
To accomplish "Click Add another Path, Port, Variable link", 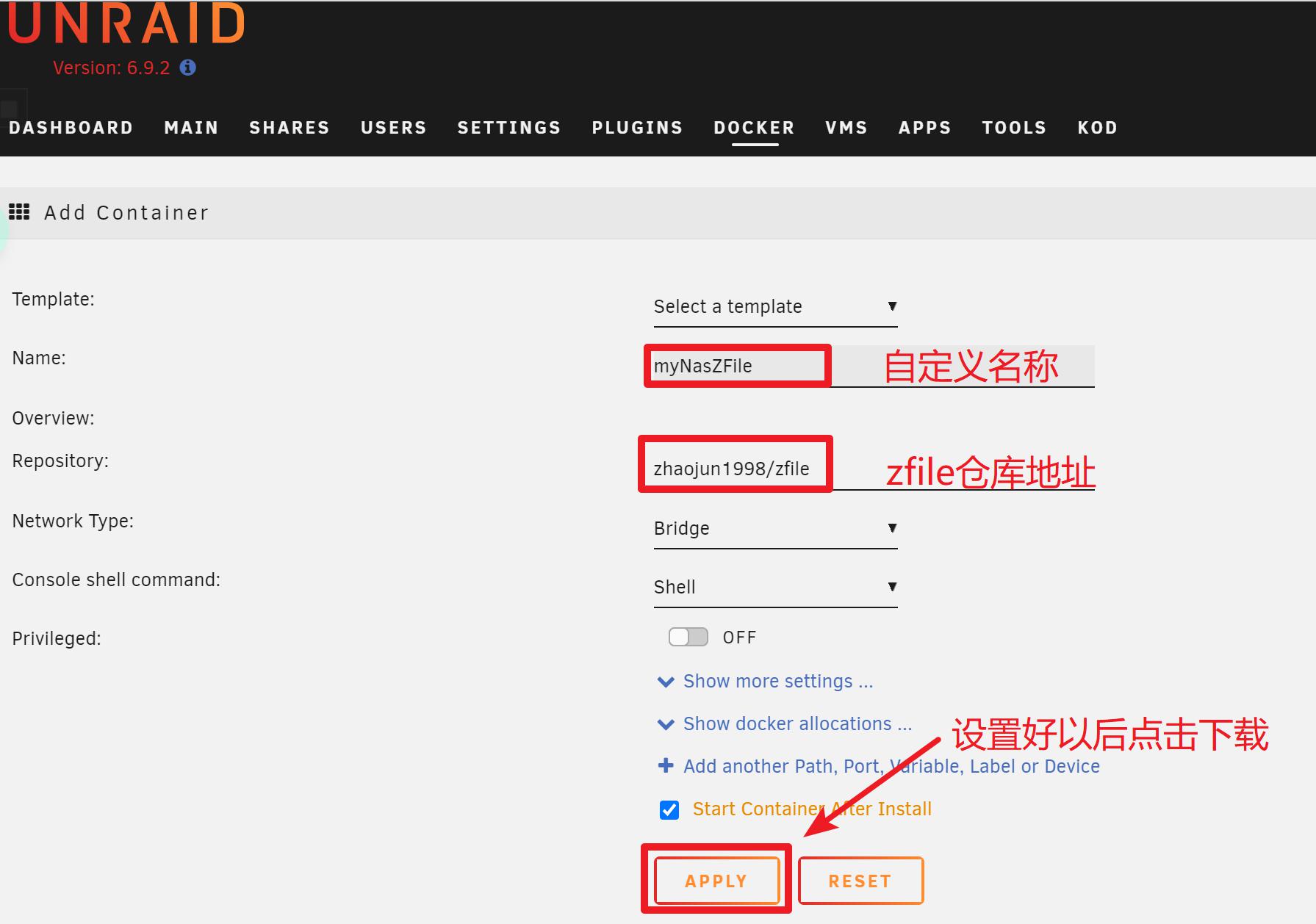I will pyautogui.click(x=891, y=766).
